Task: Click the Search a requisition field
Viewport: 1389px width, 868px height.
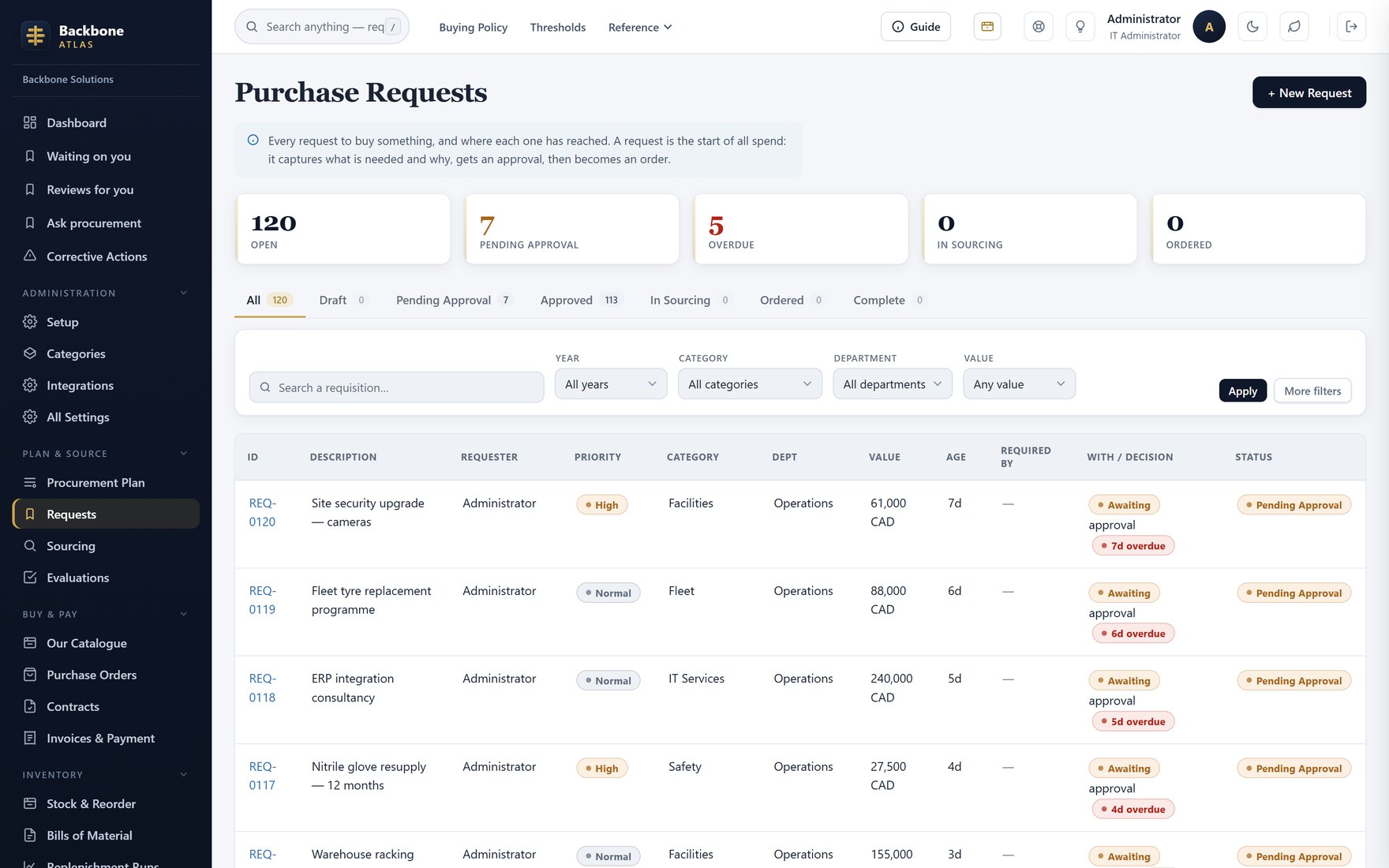Action: point(396,387)
